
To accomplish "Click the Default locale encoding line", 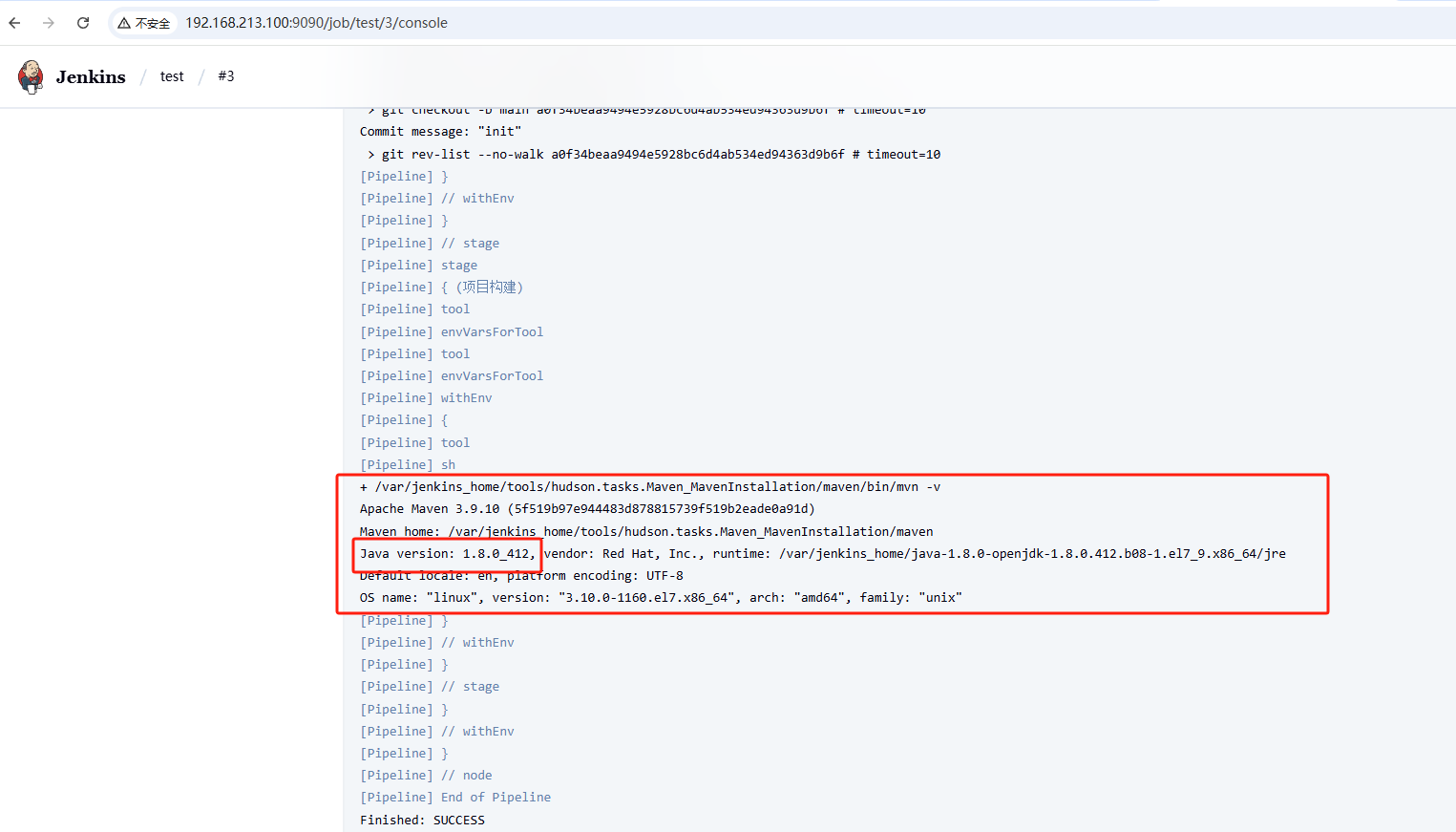I will (x=521, y=576).
